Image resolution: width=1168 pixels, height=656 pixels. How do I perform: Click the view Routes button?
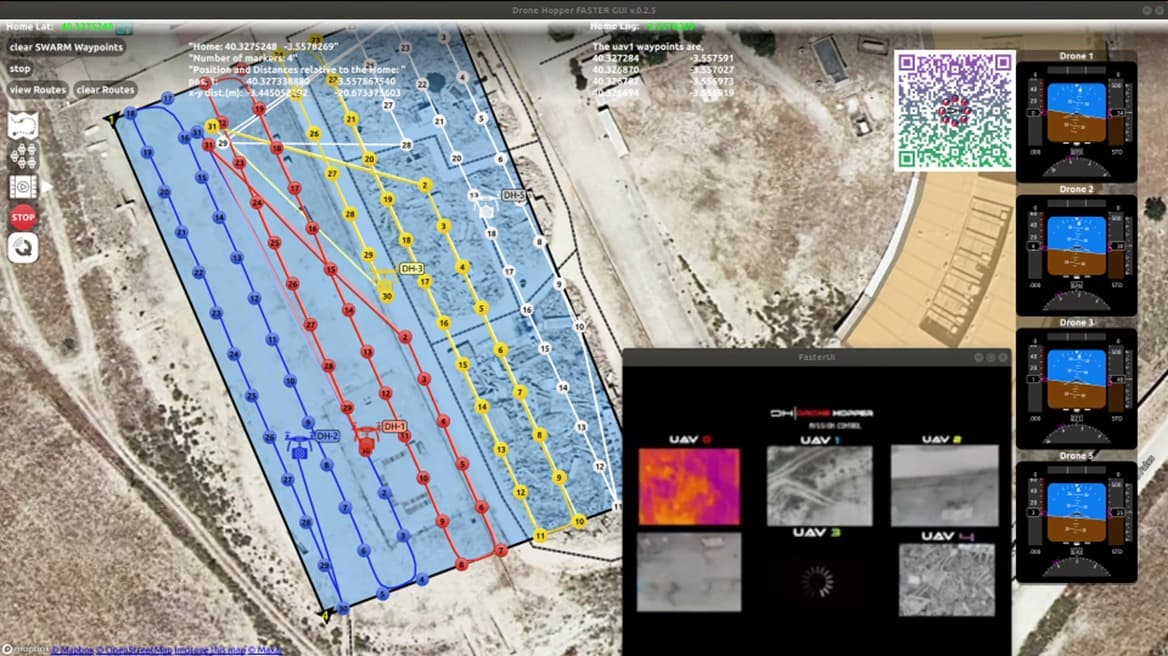click(38, 89)
